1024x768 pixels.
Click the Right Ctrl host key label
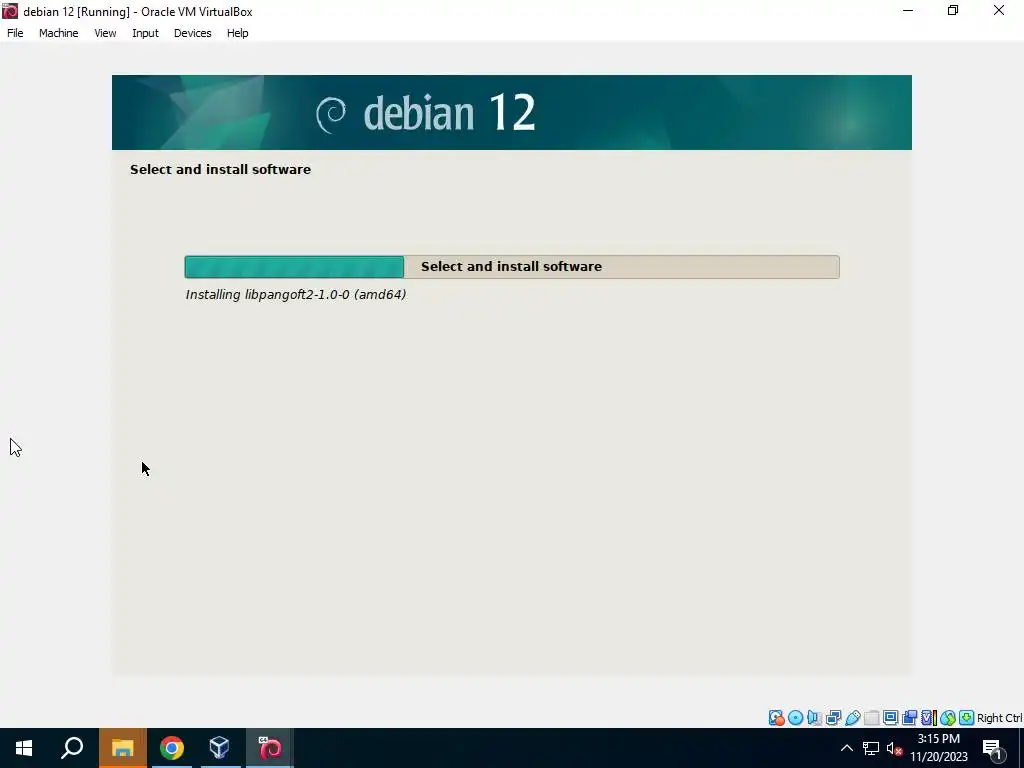[999, 718]
